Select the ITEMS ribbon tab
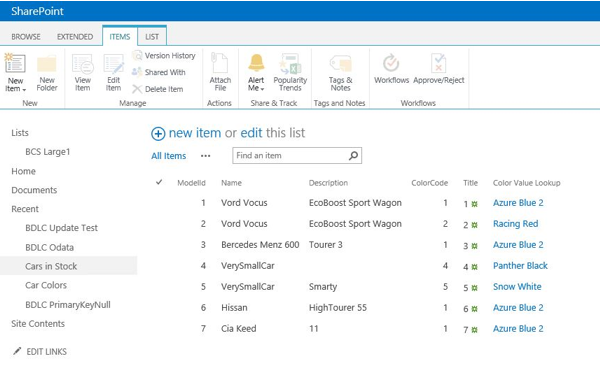Screen dimensions: 600x367 tap(120, 37)
